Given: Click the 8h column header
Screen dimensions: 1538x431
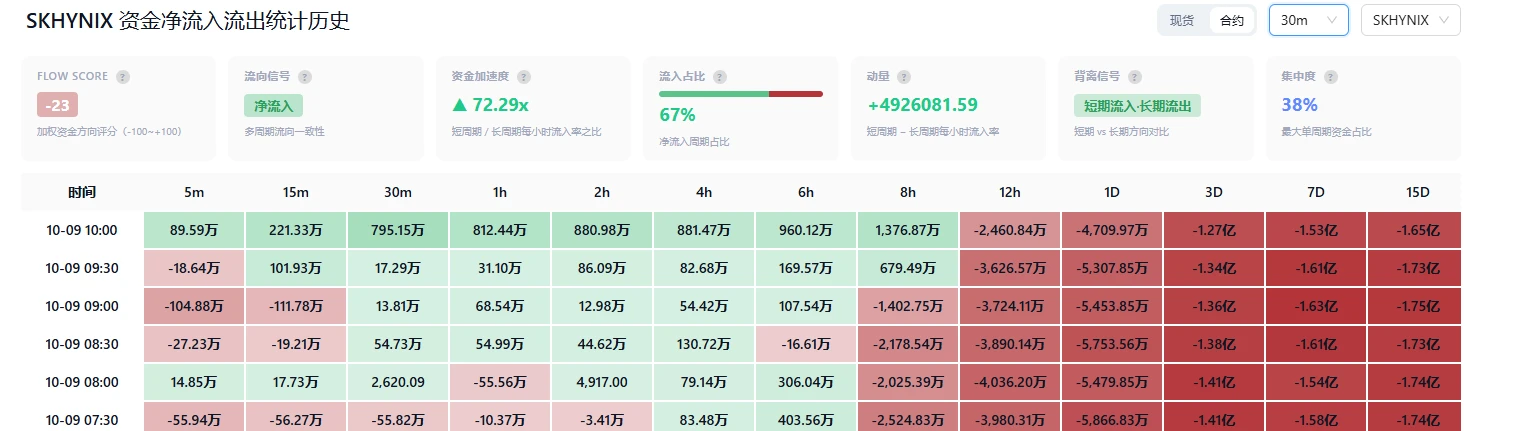Looking at the screenshot, I should [908, 192].
